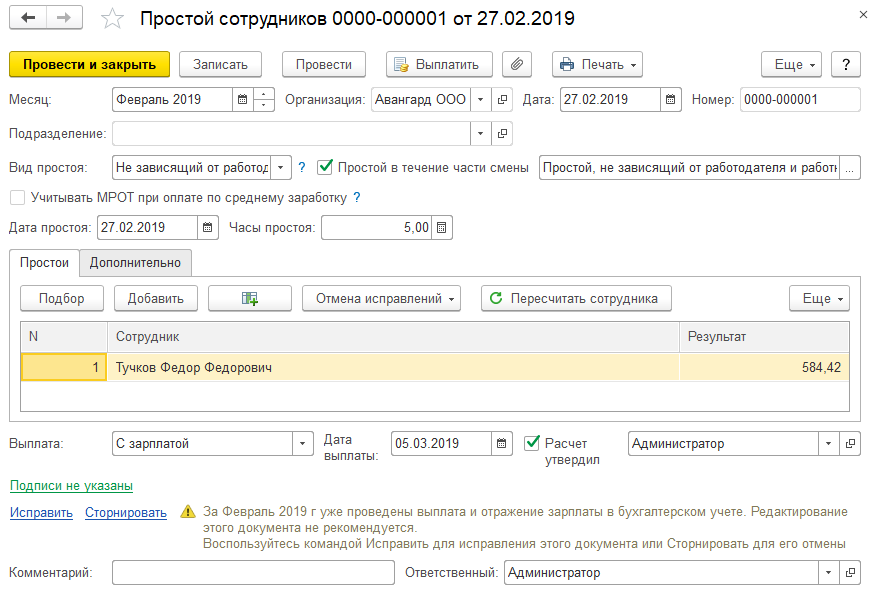Click the Записать button
Screen dimensions: 875x590
[220, 64]
